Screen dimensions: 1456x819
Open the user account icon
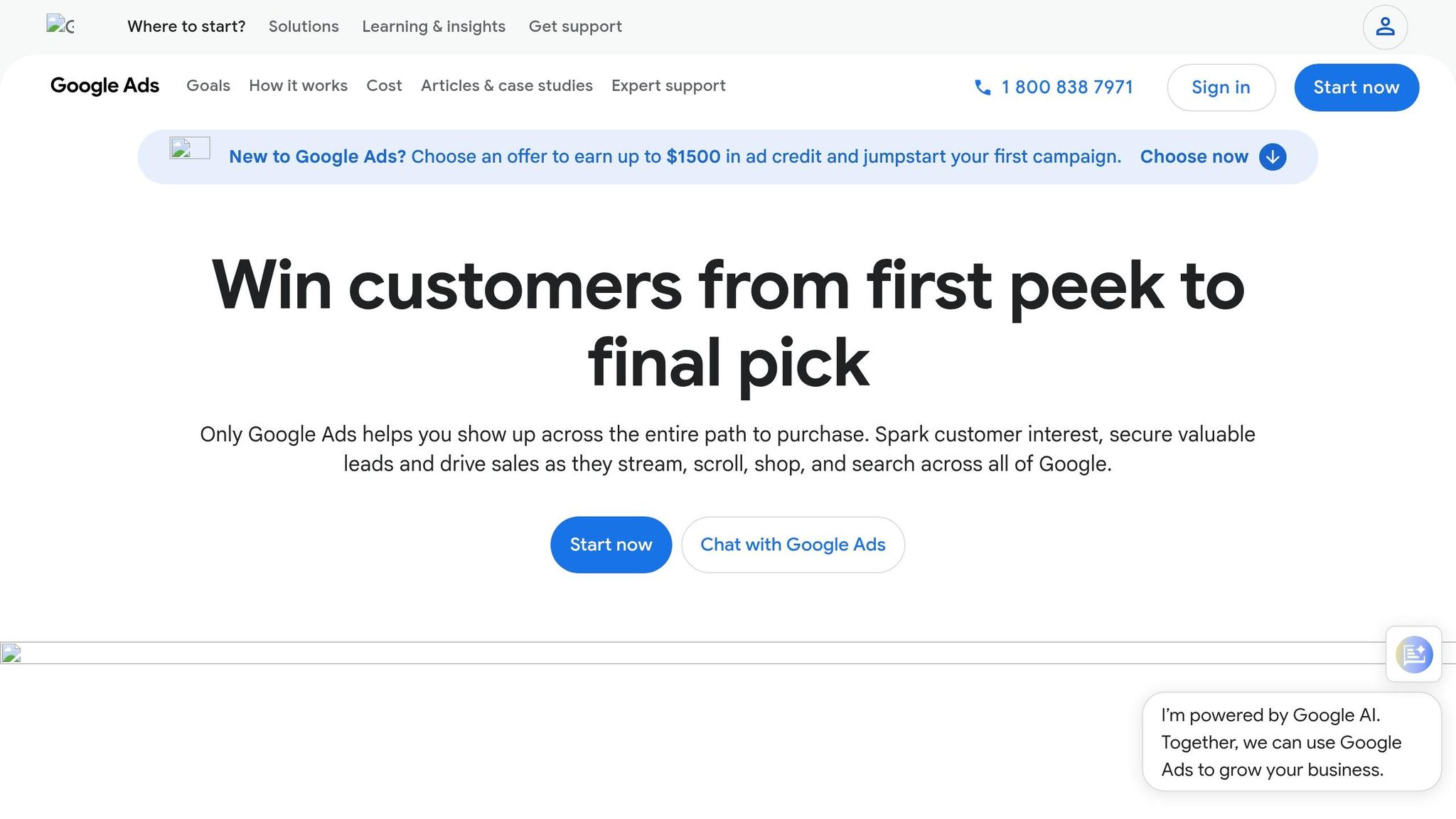click(1384, 26)
